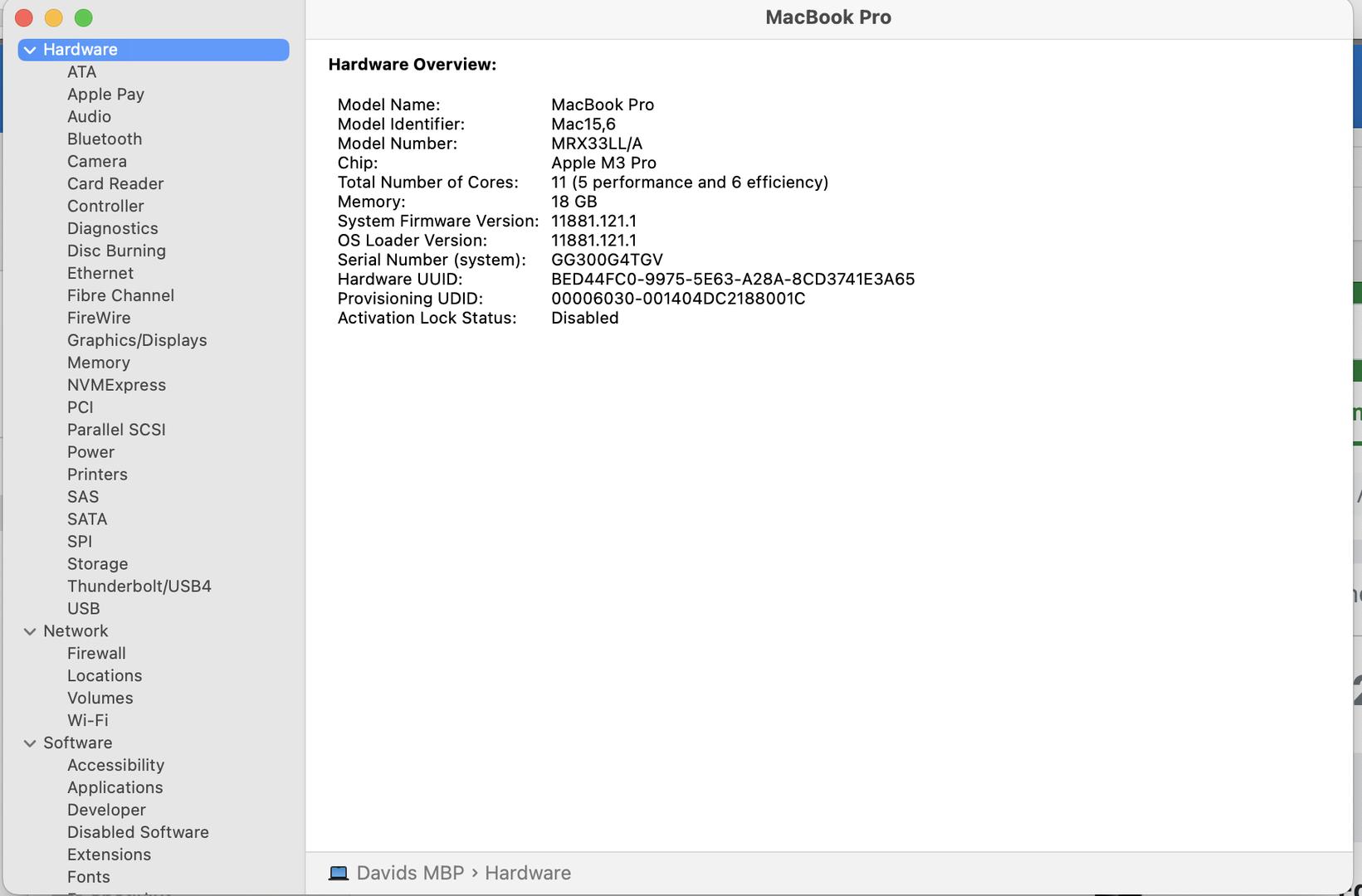Open Graphics/Displays information
This screenshot has width=1362, height=896.
137,341
